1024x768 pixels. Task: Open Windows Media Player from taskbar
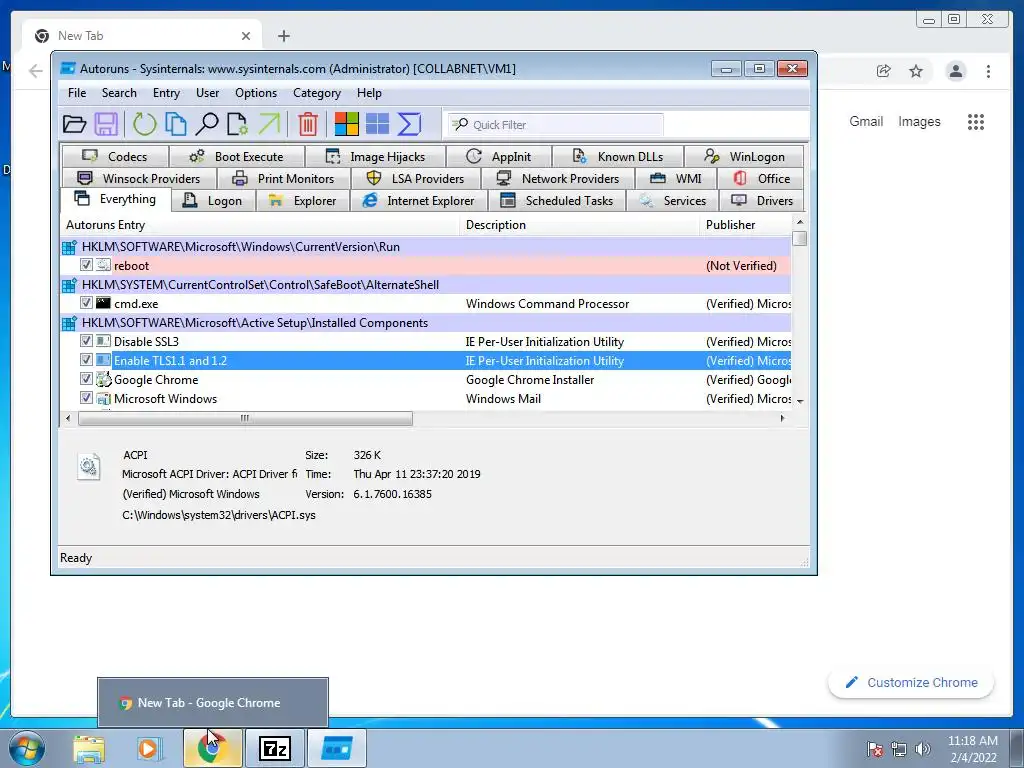click(x=148, y=748)
